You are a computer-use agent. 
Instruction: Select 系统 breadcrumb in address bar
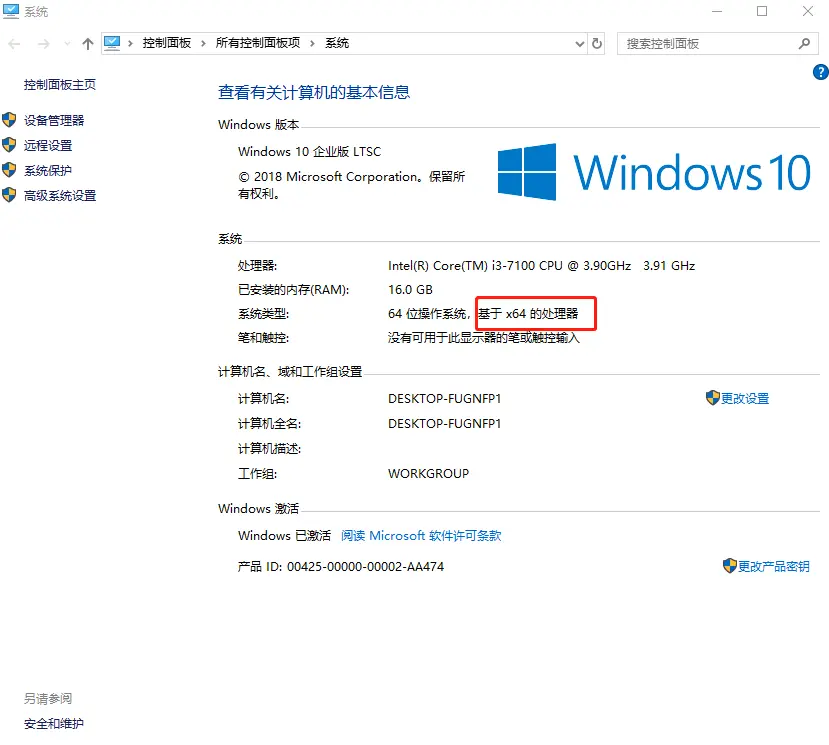[x=337, y=43]
